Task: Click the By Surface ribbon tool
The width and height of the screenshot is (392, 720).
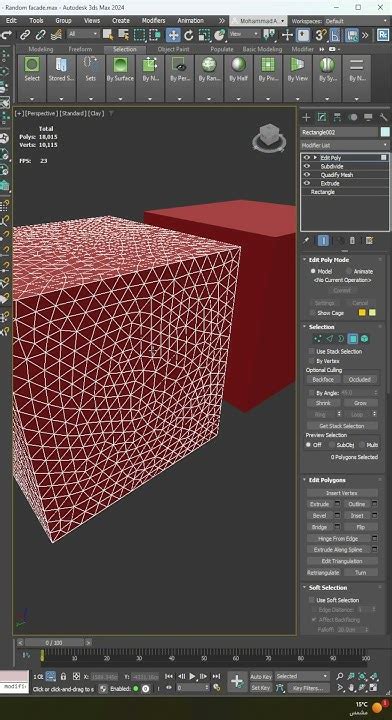Action: (120, 79)
